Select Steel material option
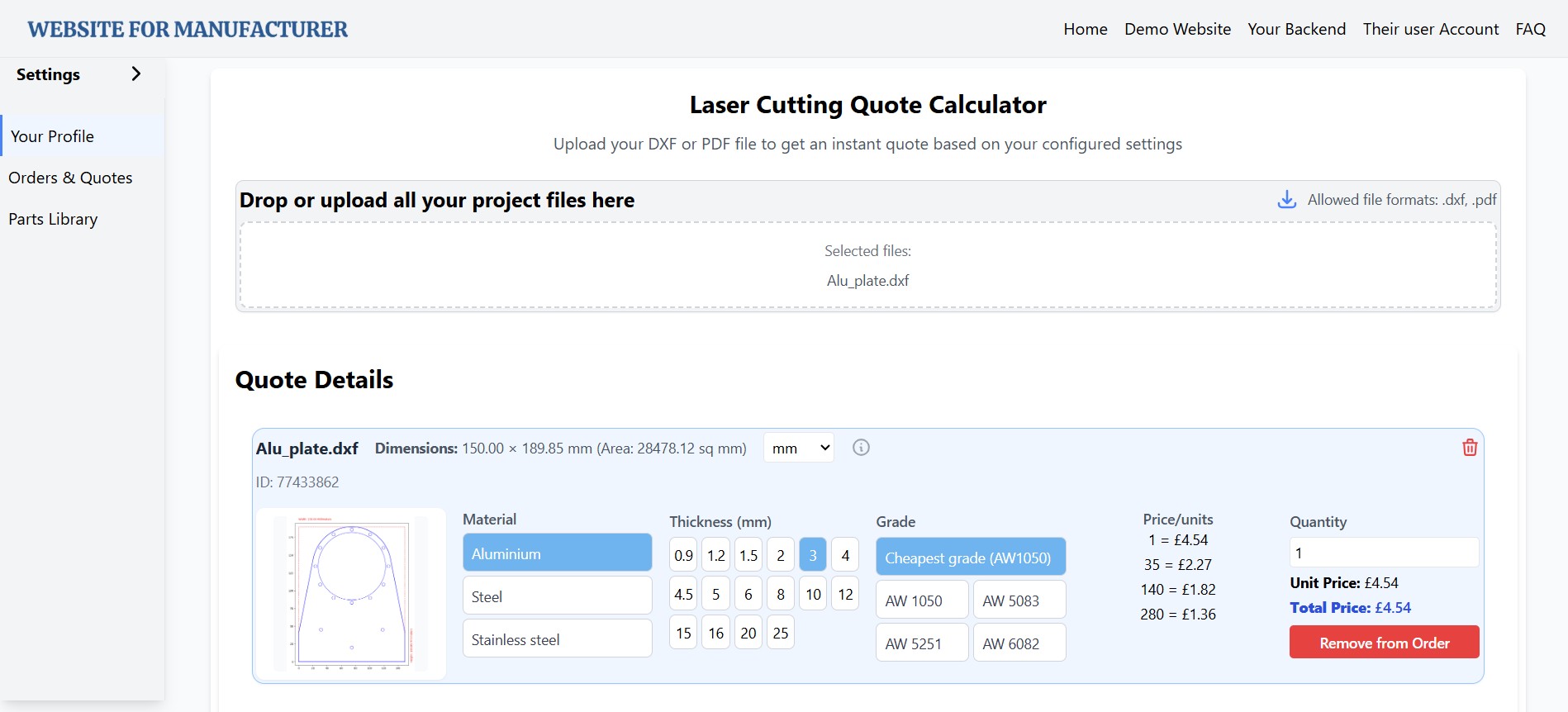The image size is (1568, 712). pos(557,596)
